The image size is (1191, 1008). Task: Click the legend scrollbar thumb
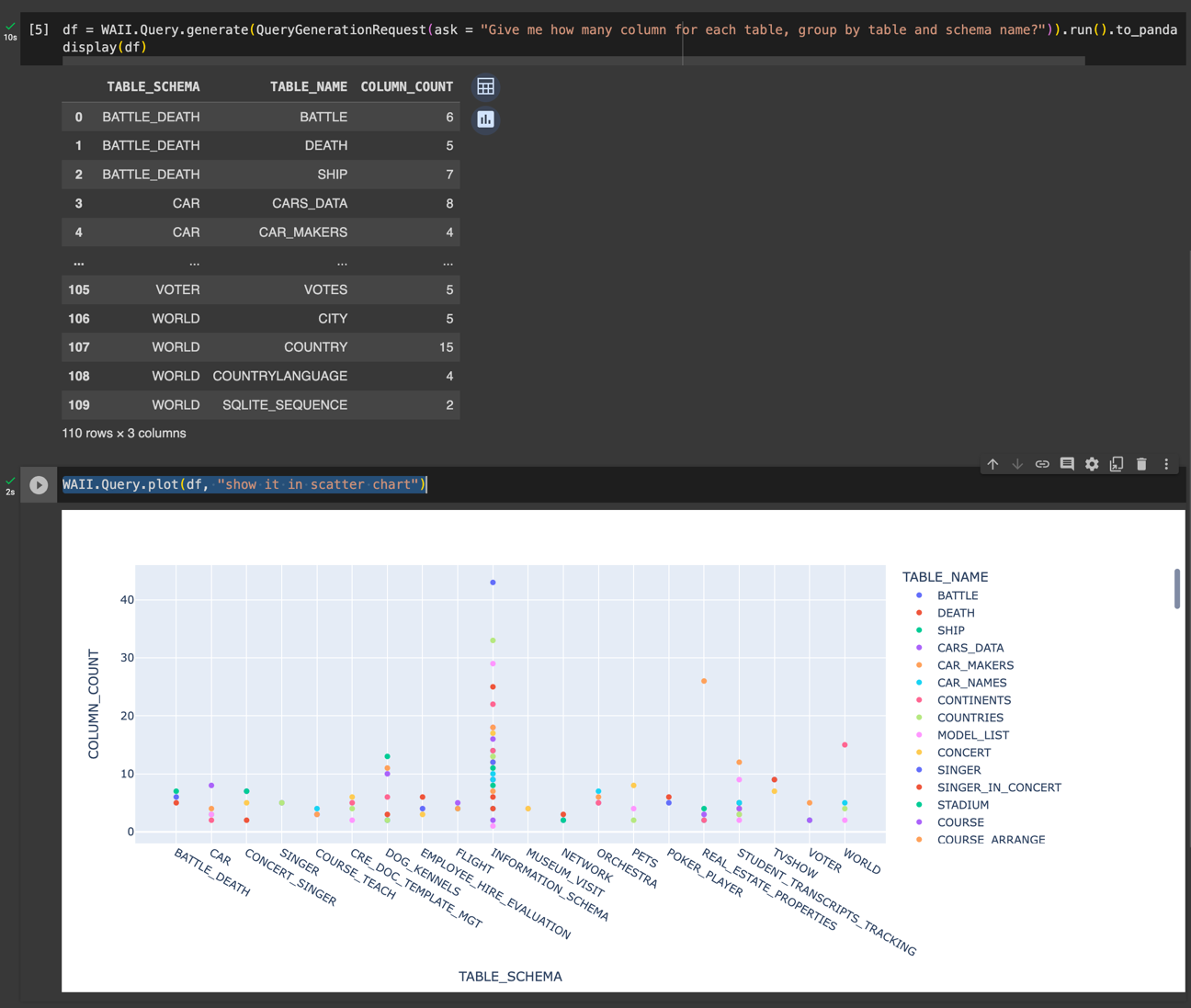1176,588
